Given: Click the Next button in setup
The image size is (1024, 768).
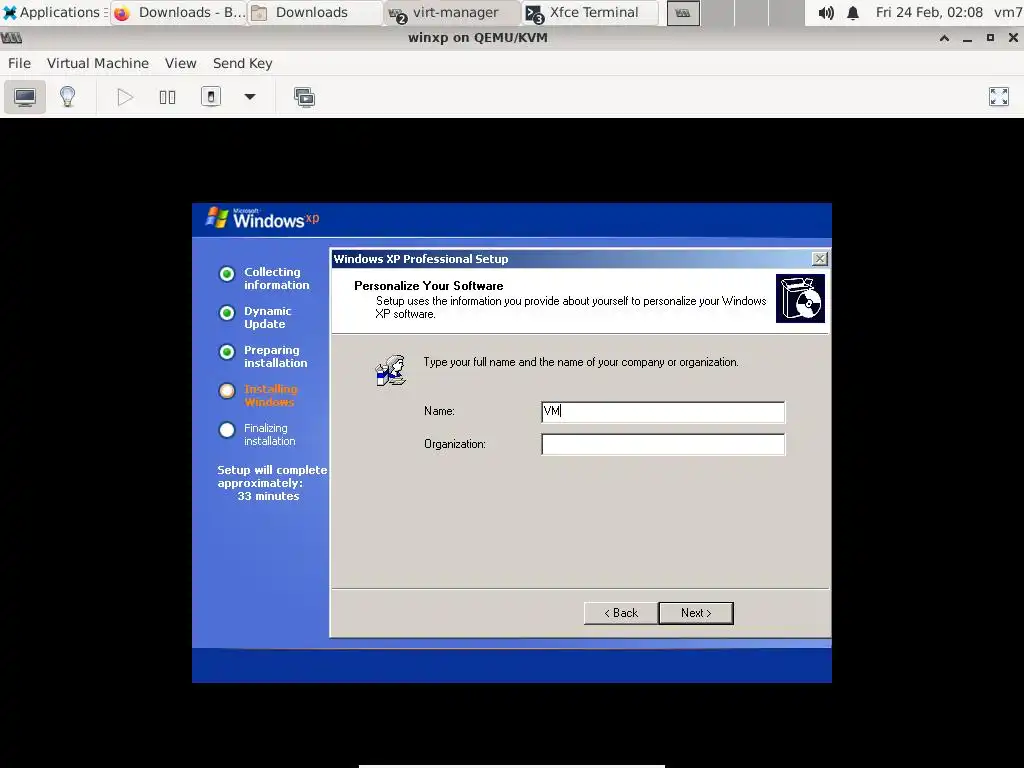Looking at the screenshot, I should coord(696,613).
